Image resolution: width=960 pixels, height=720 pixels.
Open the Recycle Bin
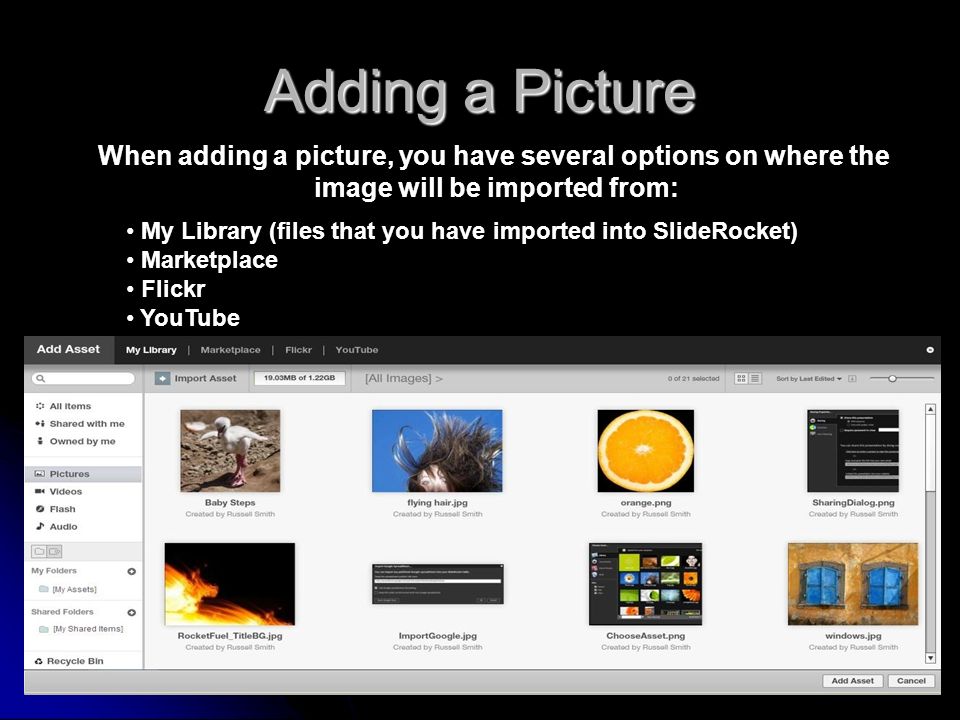(69, 661)
